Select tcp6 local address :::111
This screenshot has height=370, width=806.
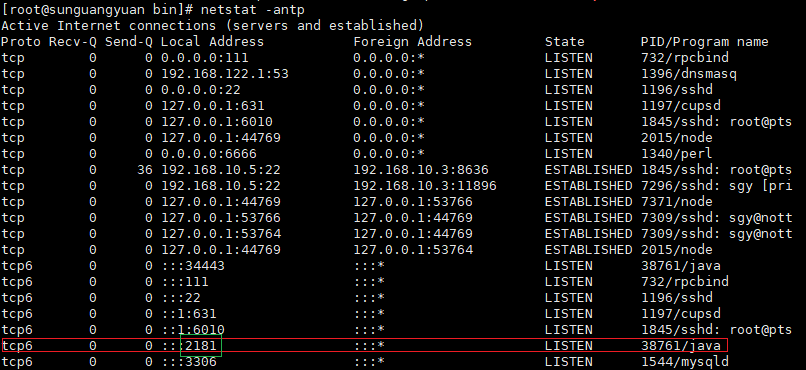pos(185,282)
